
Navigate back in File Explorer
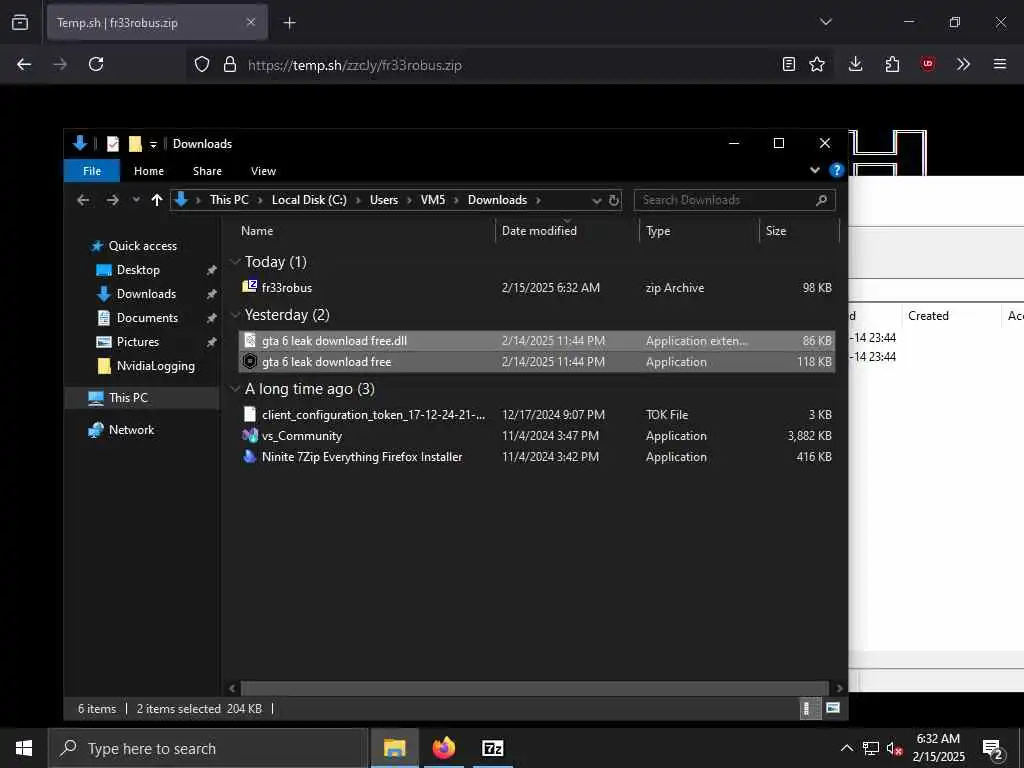(x=83, y=200)
